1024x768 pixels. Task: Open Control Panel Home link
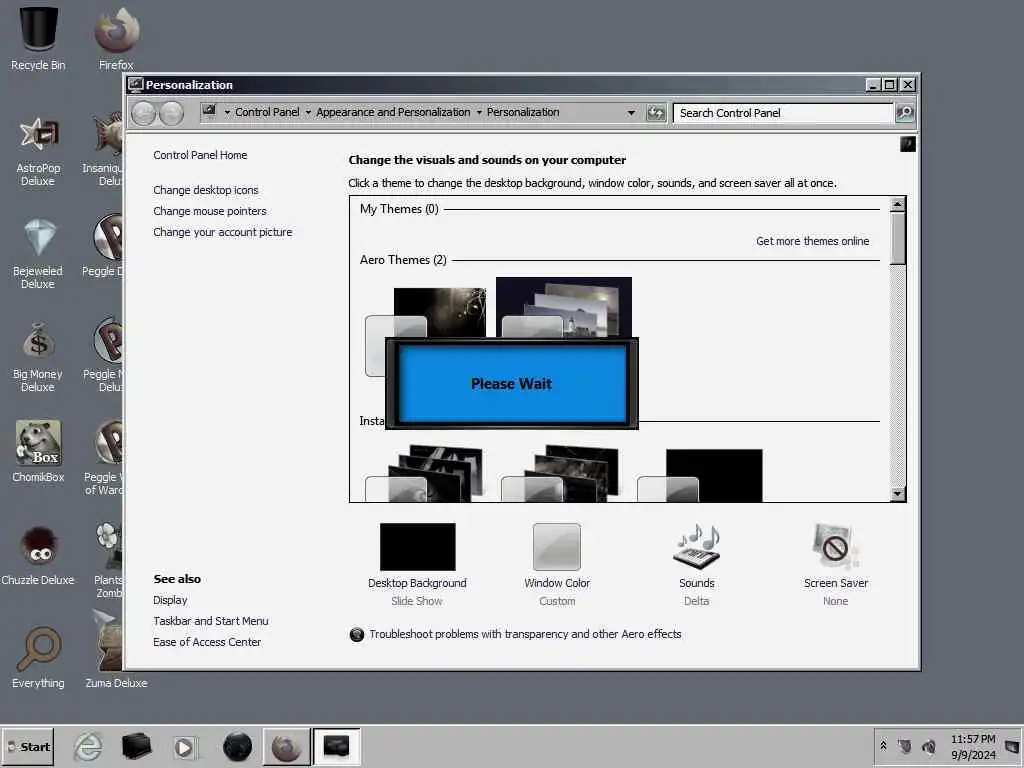click(200, 155)
